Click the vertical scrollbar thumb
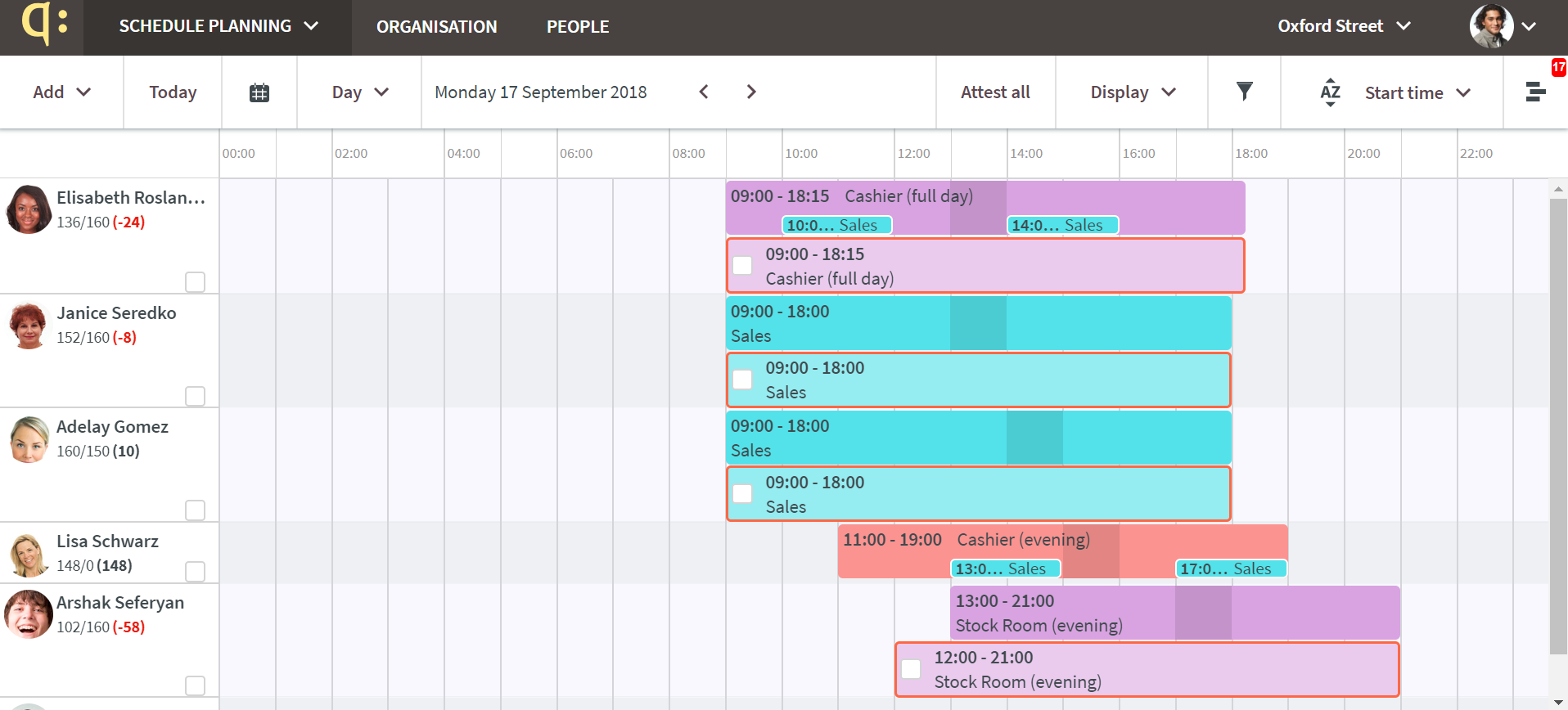Screen dimensions: 1568x710 1558,425
